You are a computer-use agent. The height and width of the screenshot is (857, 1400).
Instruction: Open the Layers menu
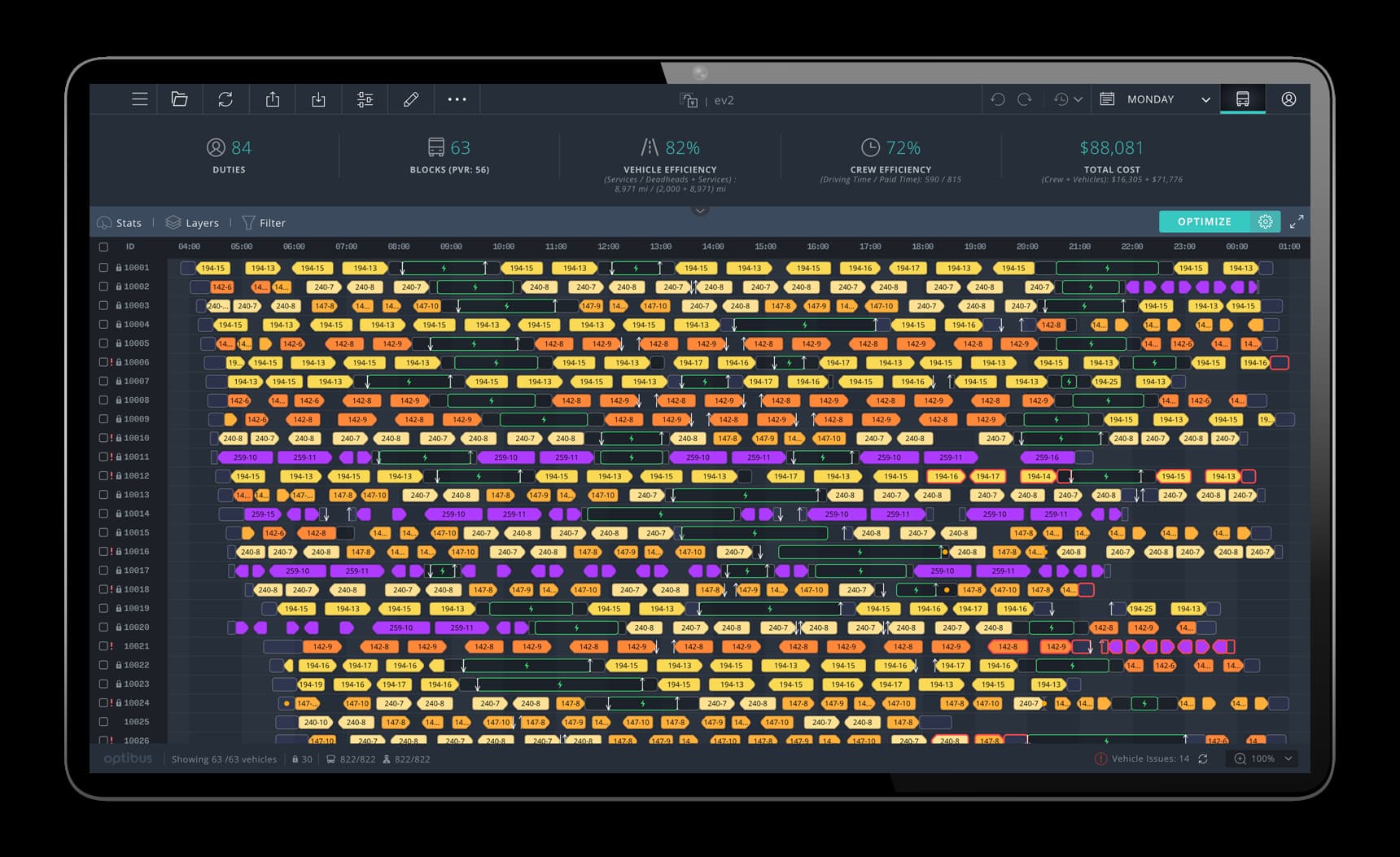(192, 223)
